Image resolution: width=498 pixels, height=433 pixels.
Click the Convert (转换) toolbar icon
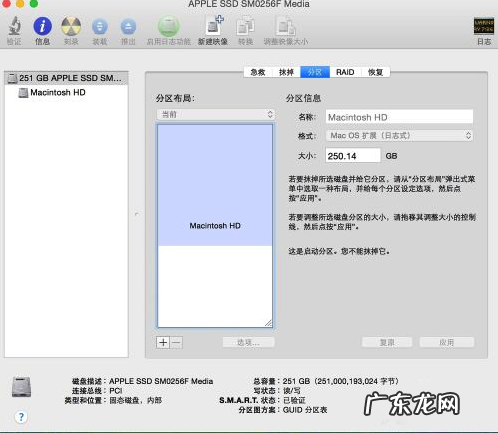tap(245, 27)
